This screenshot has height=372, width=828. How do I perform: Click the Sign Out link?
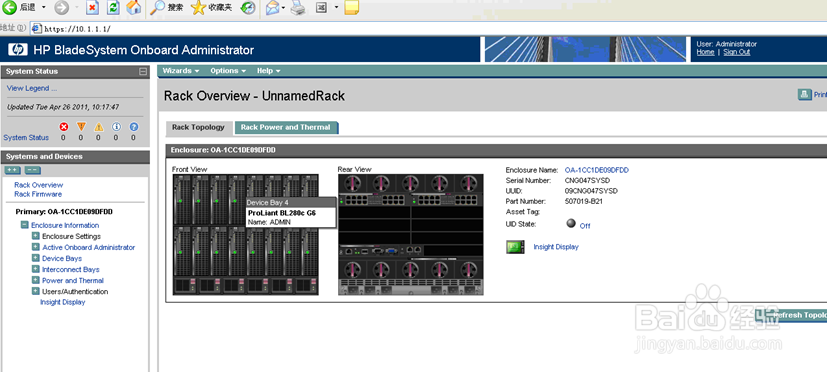(x=737, y=52)
